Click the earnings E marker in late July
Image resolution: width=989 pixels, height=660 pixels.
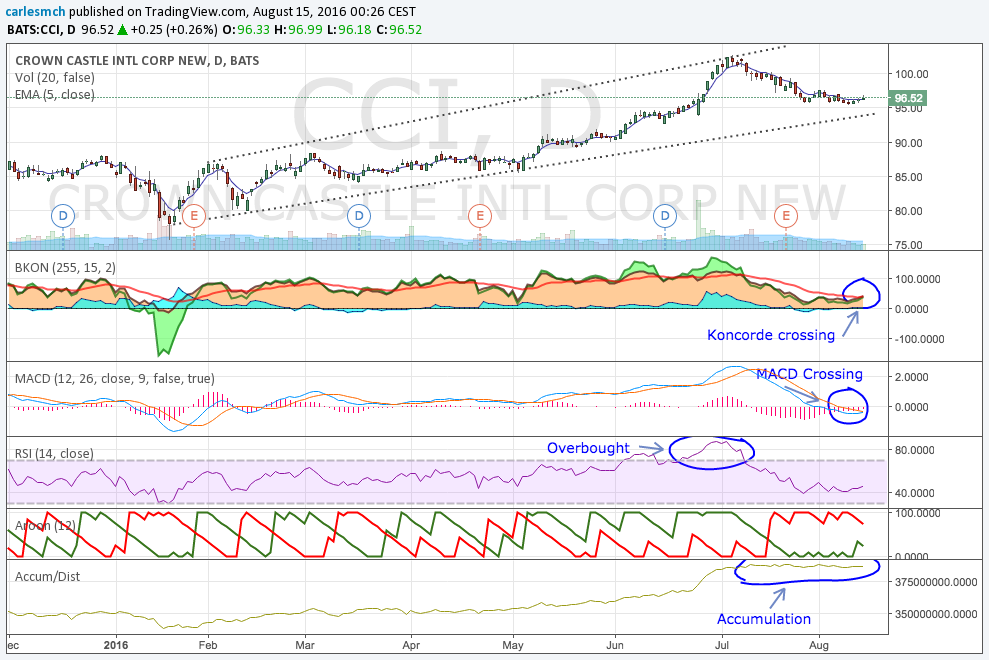[786, 216]
